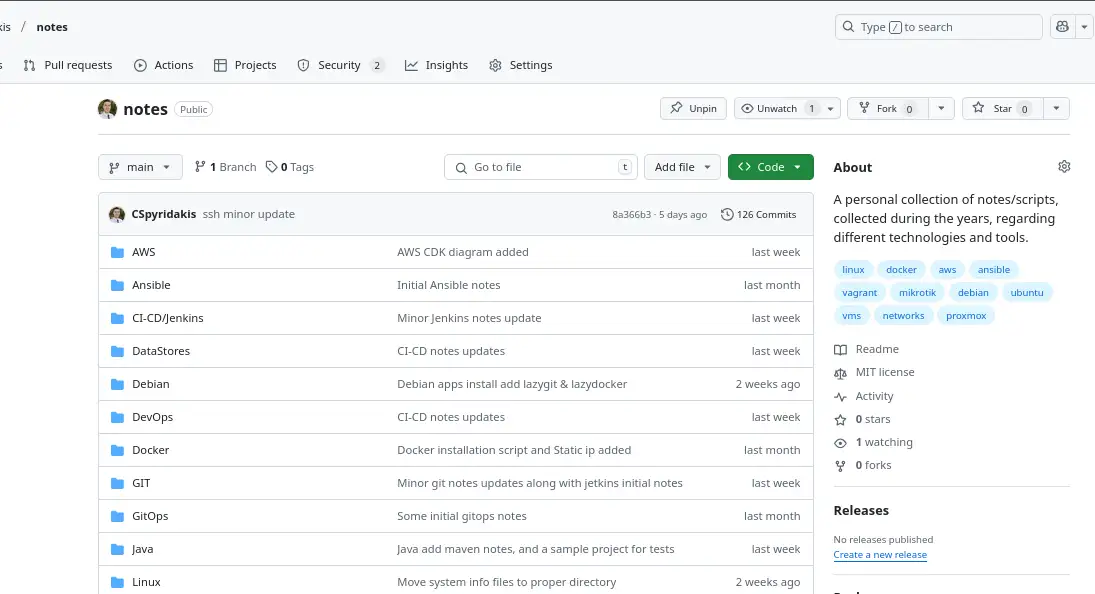
Task: Click the Create a new release link
Action: tap(880, 554)
